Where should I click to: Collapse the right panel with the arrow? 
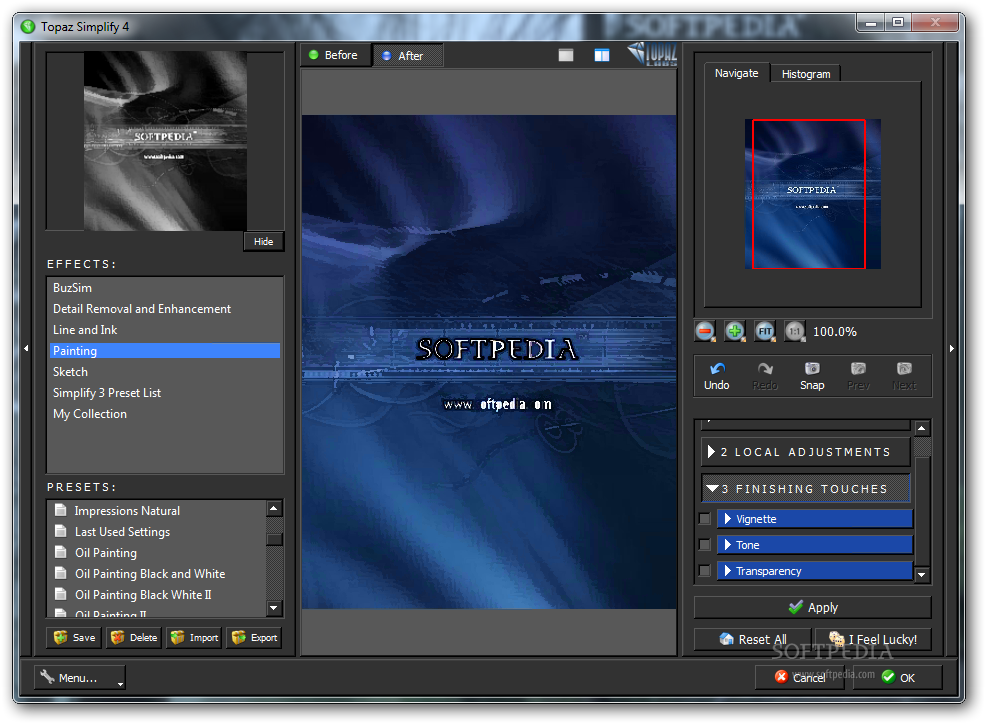pos(951,348)
